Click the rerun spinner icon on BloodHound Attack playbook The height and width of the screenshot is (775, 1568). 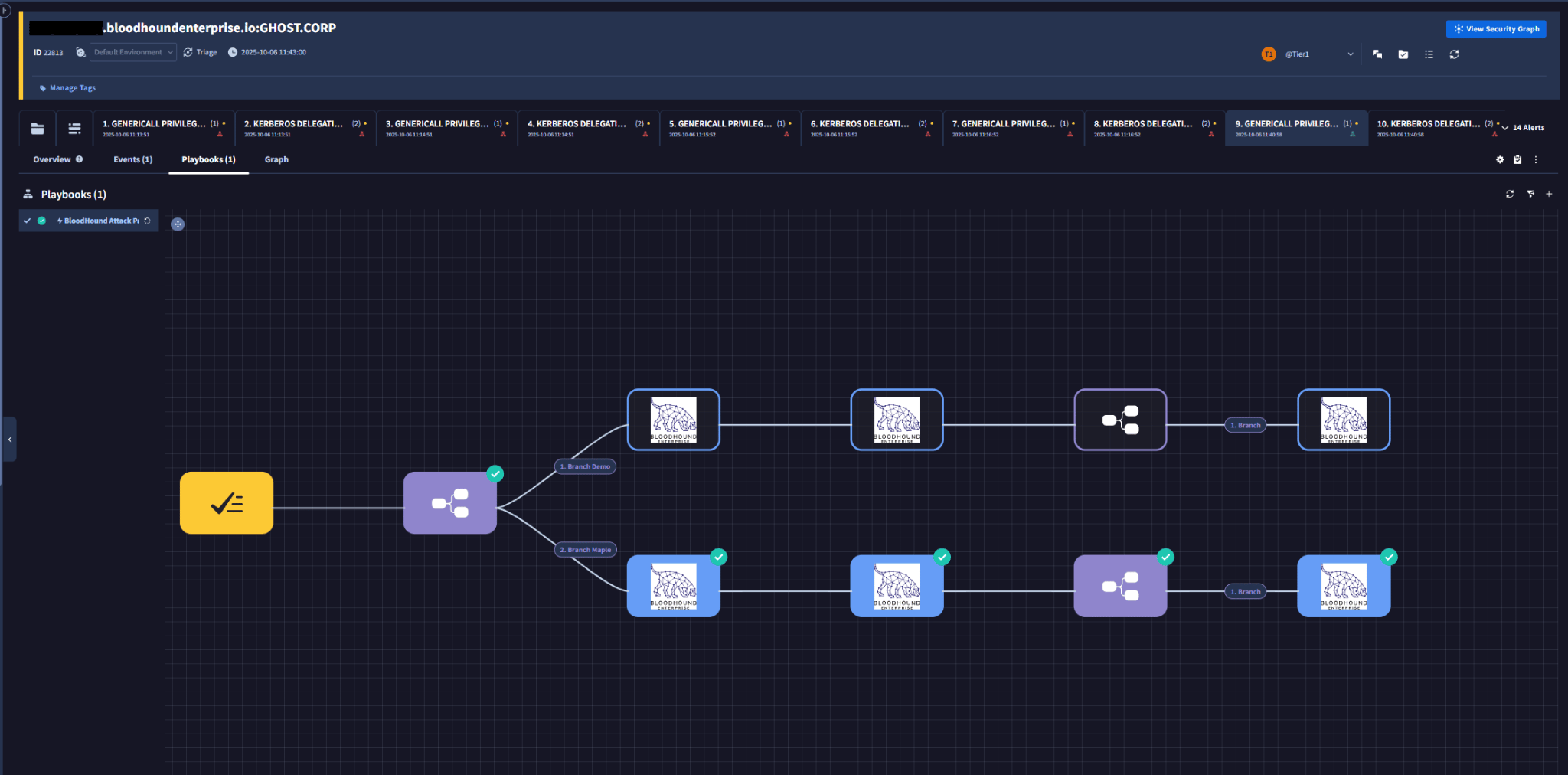pos(147,221)
